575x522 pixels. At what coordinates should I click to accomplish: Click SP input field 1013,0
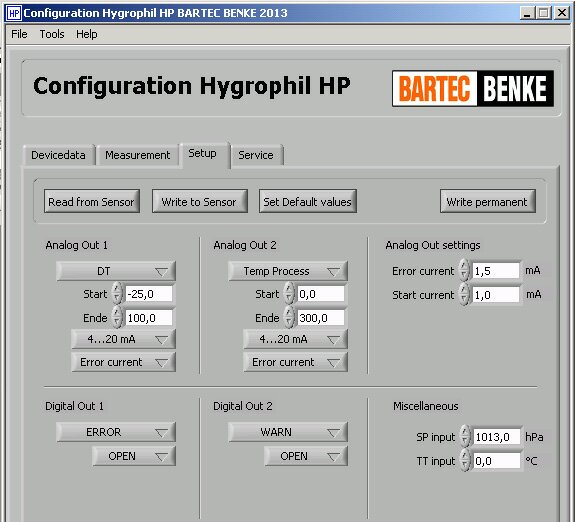coord(497,437)
